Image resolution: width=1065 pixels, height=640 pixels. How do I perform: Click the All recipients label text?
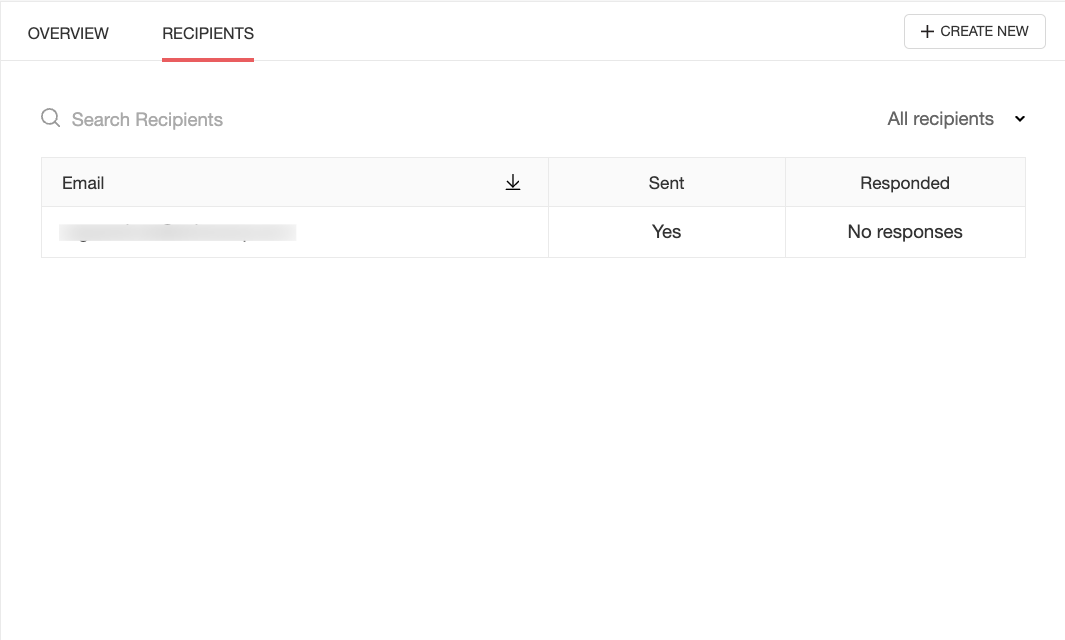point(940,119)
